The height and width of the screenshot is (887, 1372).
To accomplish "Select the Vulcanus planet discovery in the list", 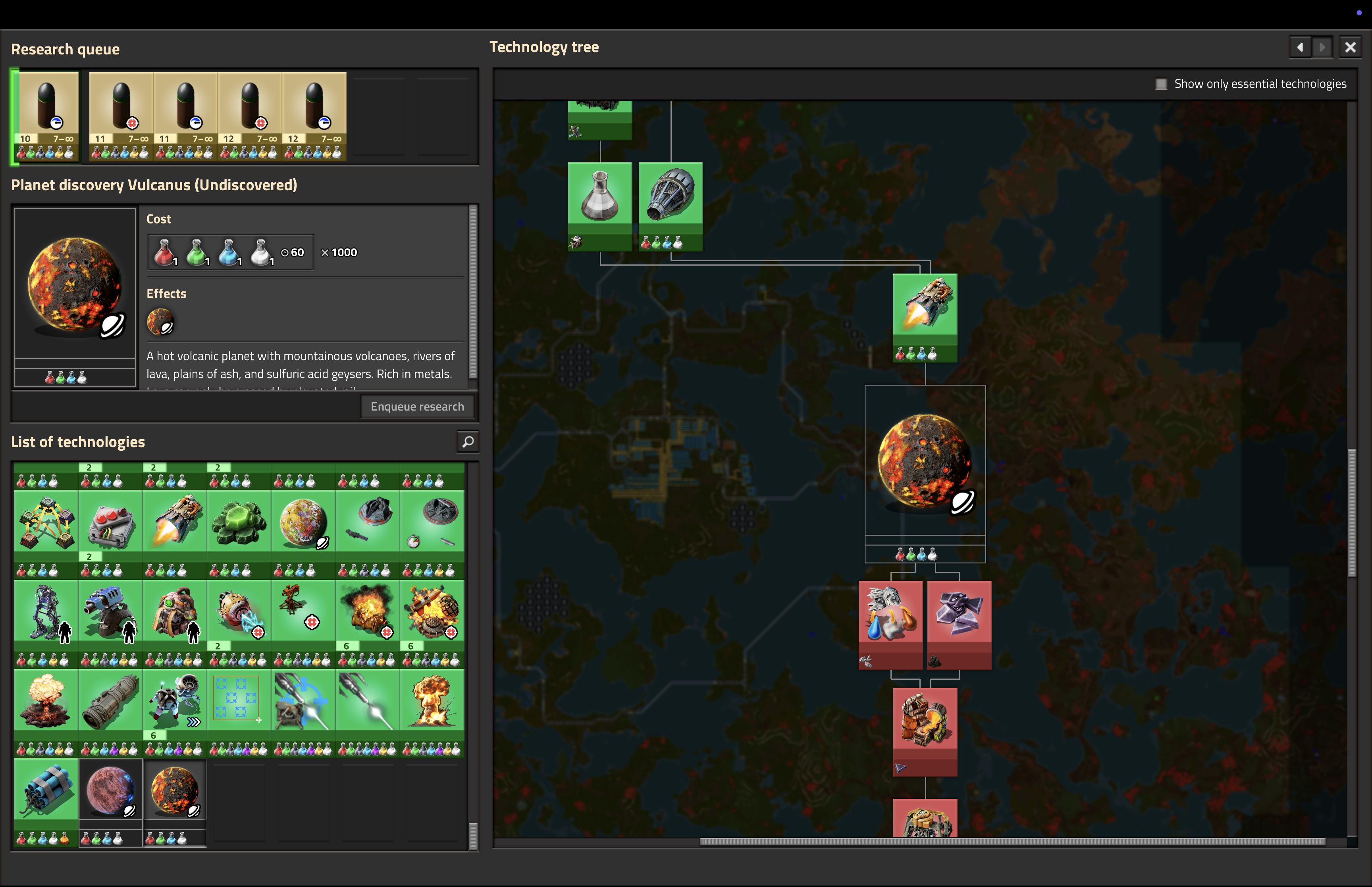I will (175, 802).
